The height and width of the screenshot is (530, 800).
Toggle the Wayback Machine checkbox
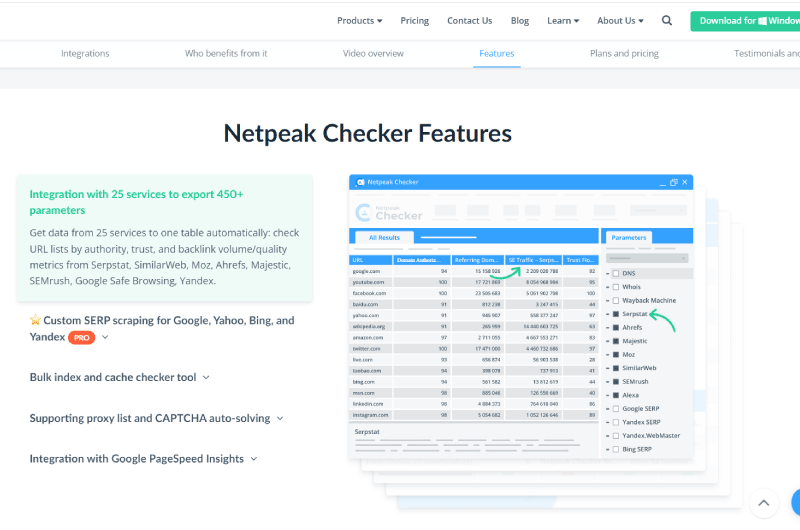(616, 300)
